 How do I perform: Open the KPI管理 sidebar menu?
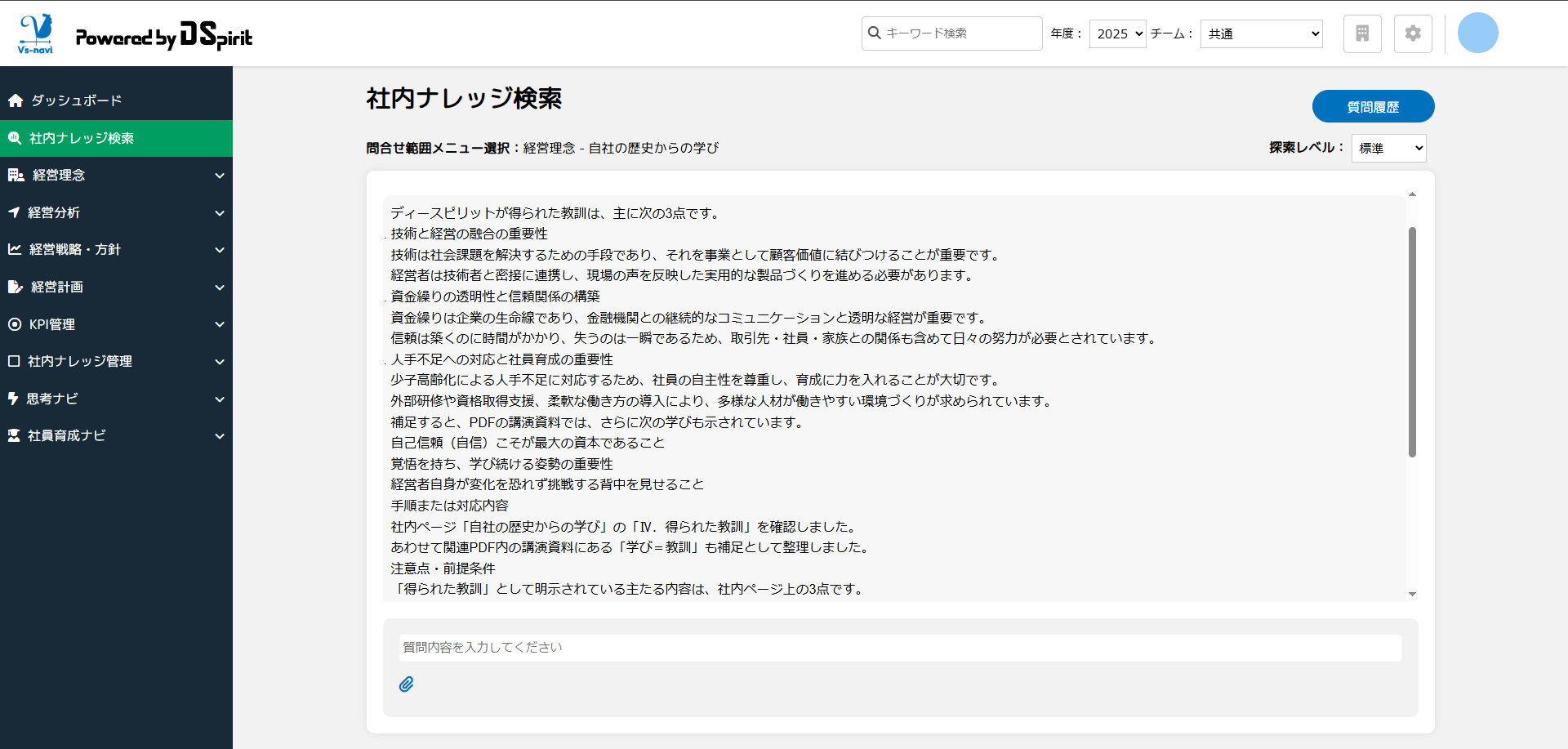(116, 324)
